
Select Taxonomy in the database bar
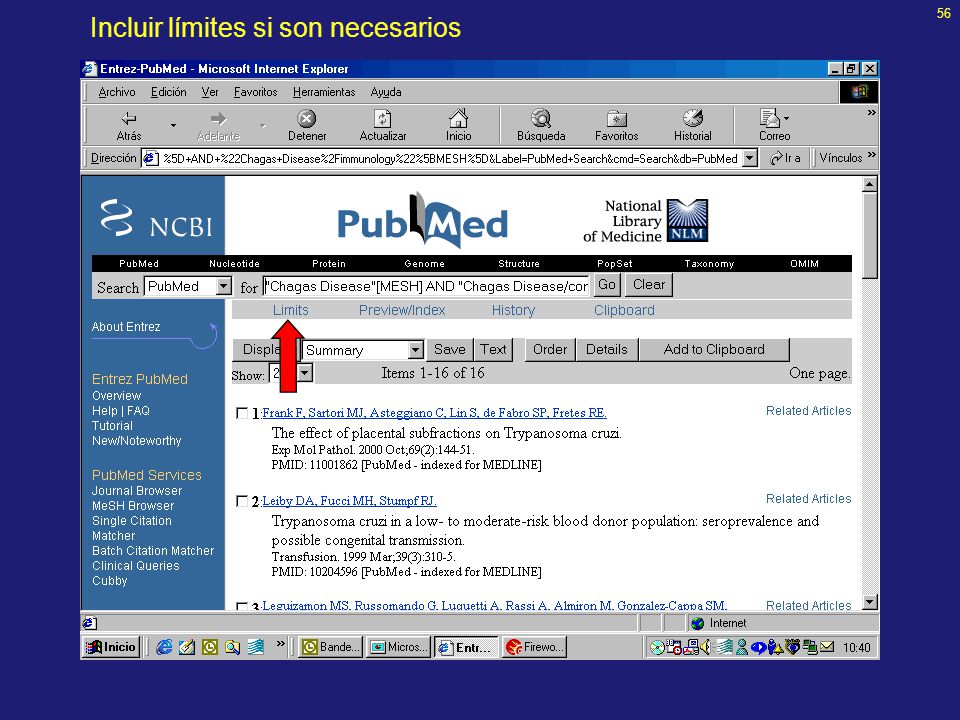tap(709, 264)
